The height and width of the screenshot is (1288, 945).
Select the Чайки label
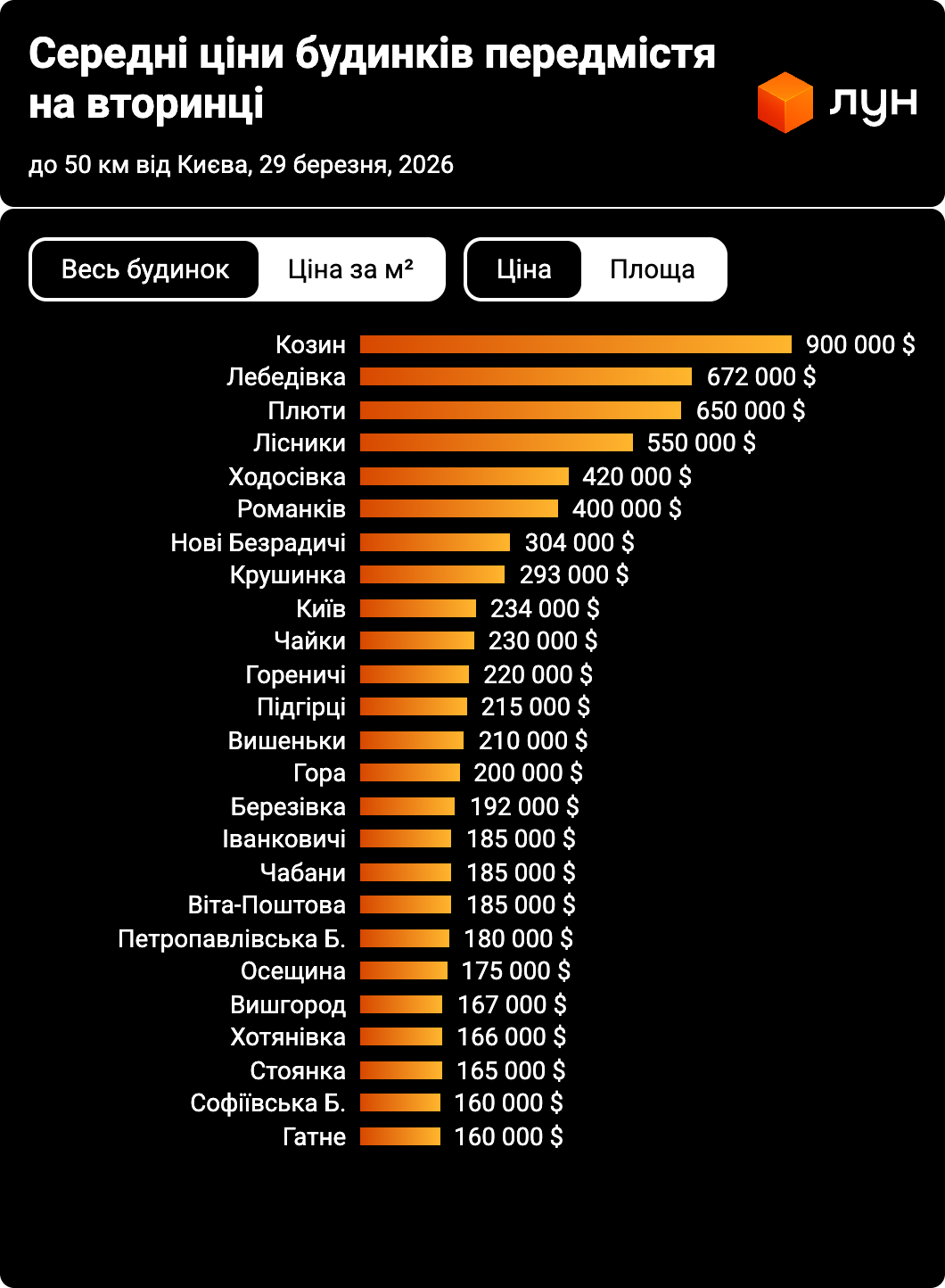tap(310, 640)
